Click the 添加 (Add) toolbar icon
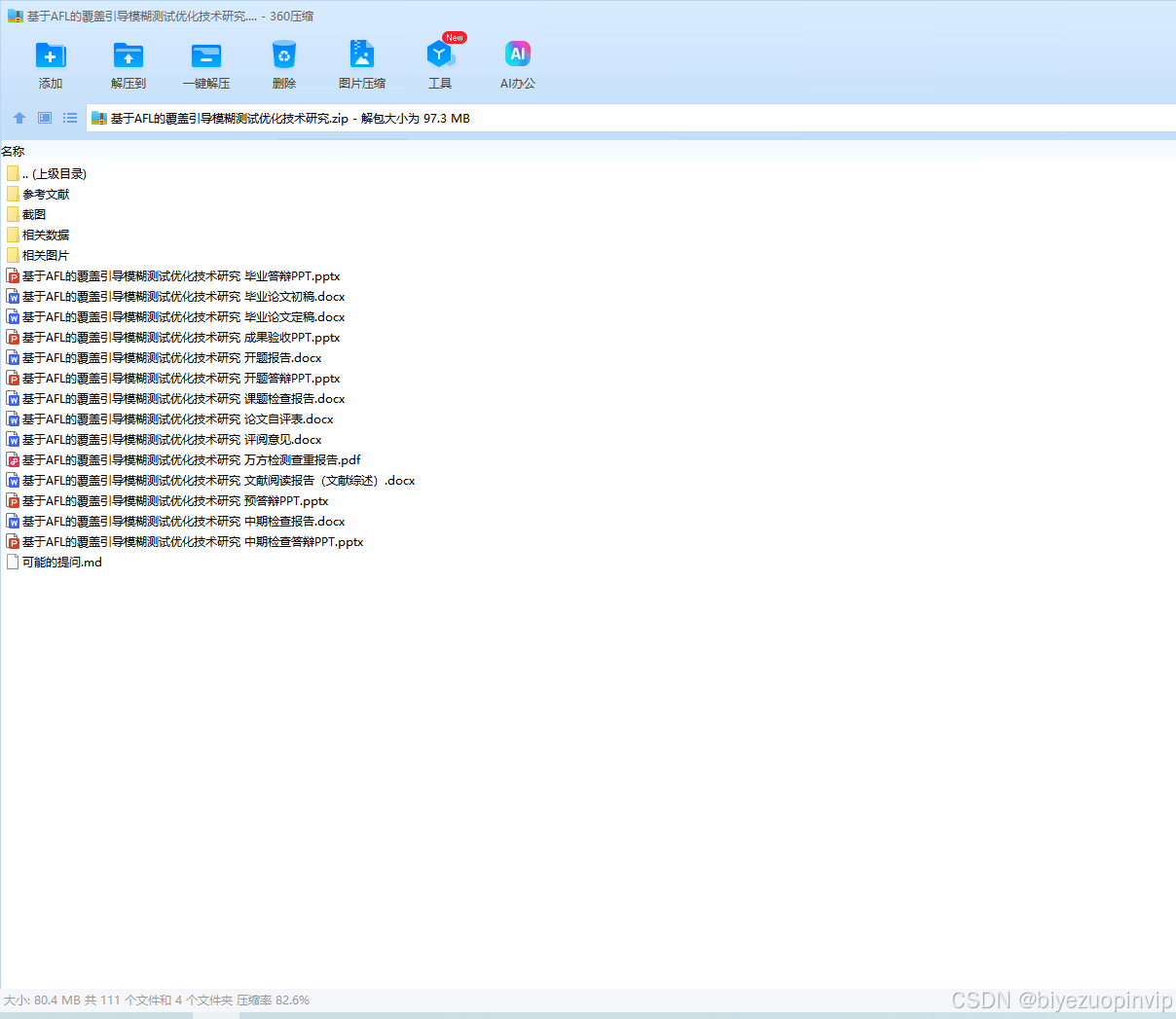This screenshot has height=1019, width=1176. 51,55
